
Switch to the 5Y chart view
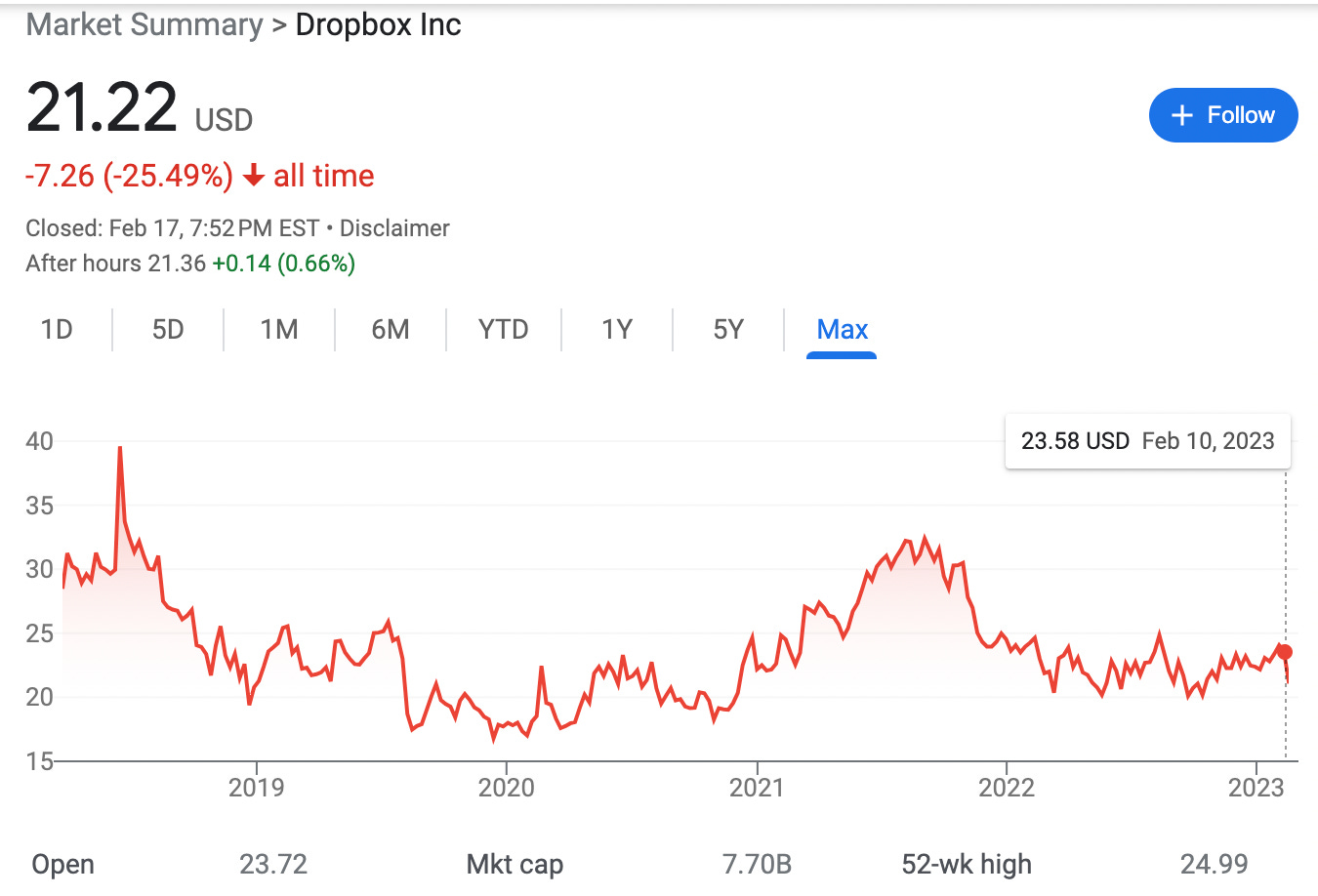pos(727,330)
